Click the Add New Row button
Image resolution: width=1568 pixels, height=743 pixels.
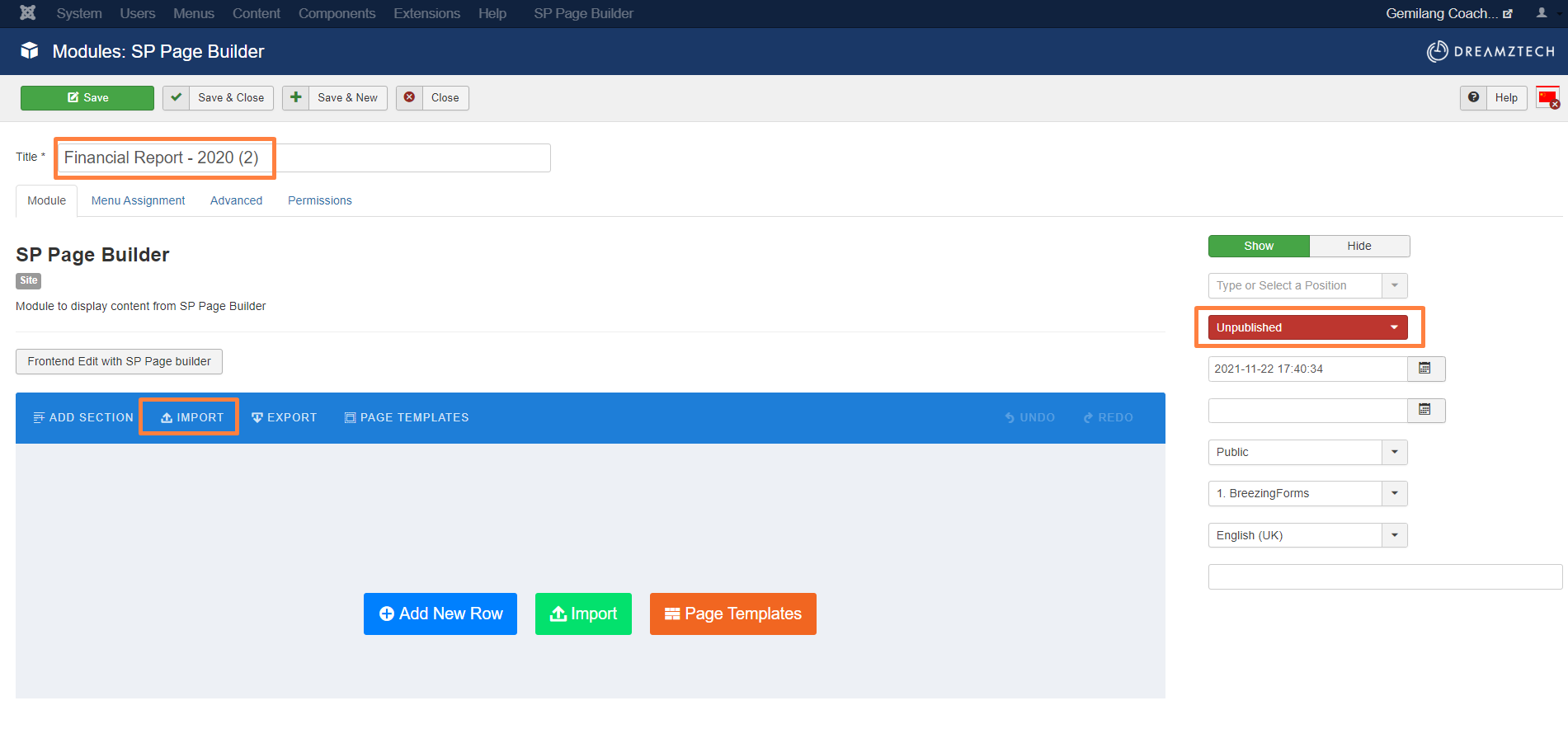pyautogui.click(x=440, y=614)
